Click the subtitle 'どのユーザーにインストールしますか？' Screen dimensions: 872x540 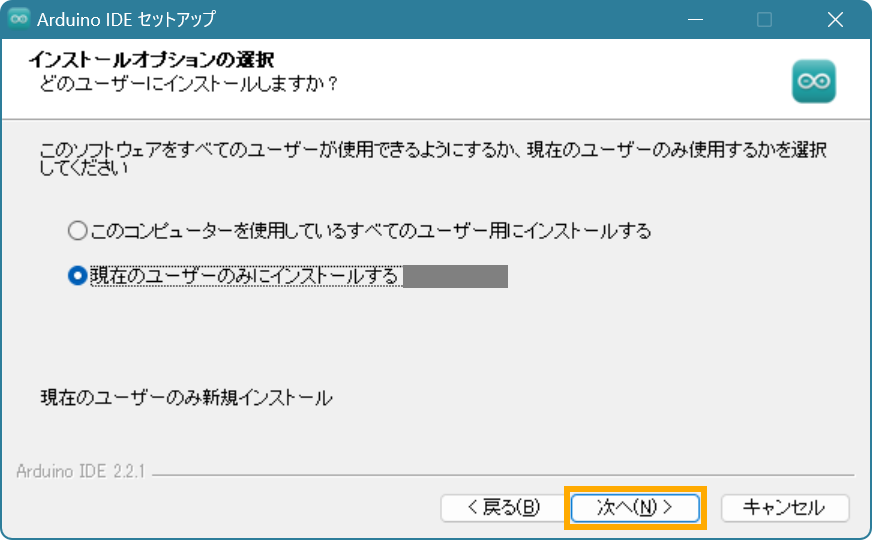tap(188, 83)
